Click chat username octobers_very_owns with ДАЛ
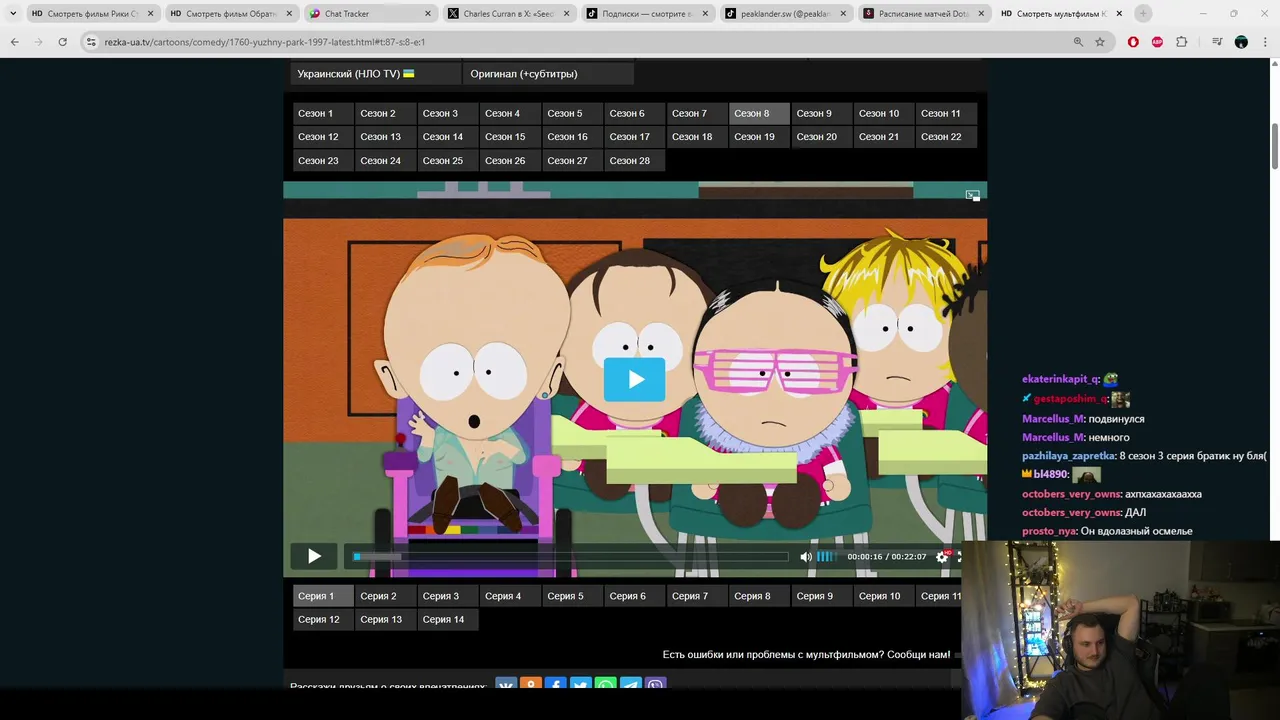Image resolution: width=1280 pixels, height=720 pixels. (1072, 513)
